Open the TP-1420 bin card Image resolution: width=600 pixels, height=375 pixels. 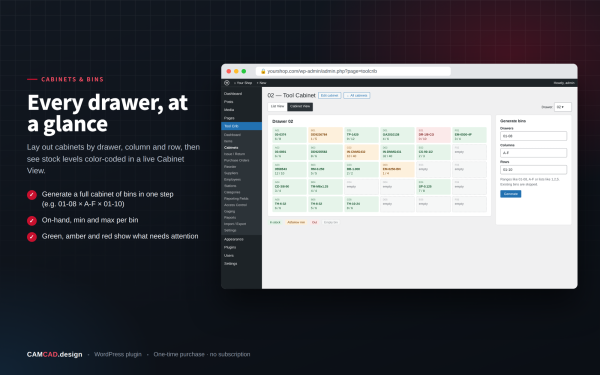pos(361,135)
